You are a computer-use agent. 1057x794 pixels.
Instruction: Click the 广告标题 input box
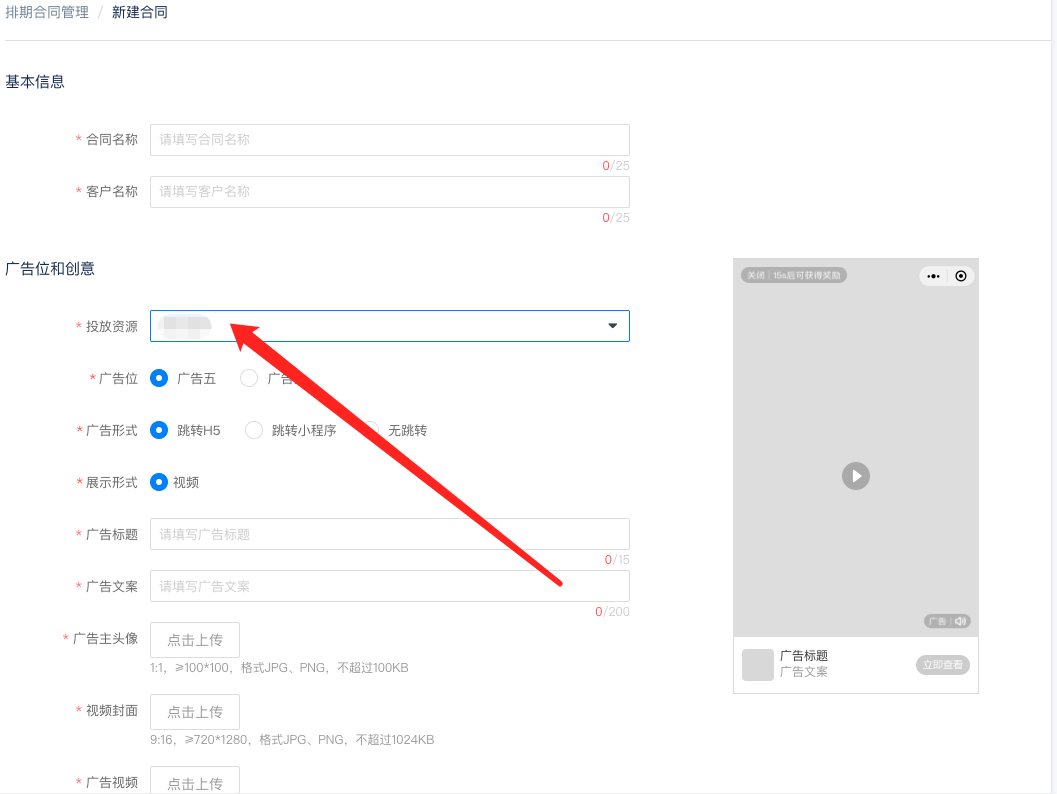(390, 534)
